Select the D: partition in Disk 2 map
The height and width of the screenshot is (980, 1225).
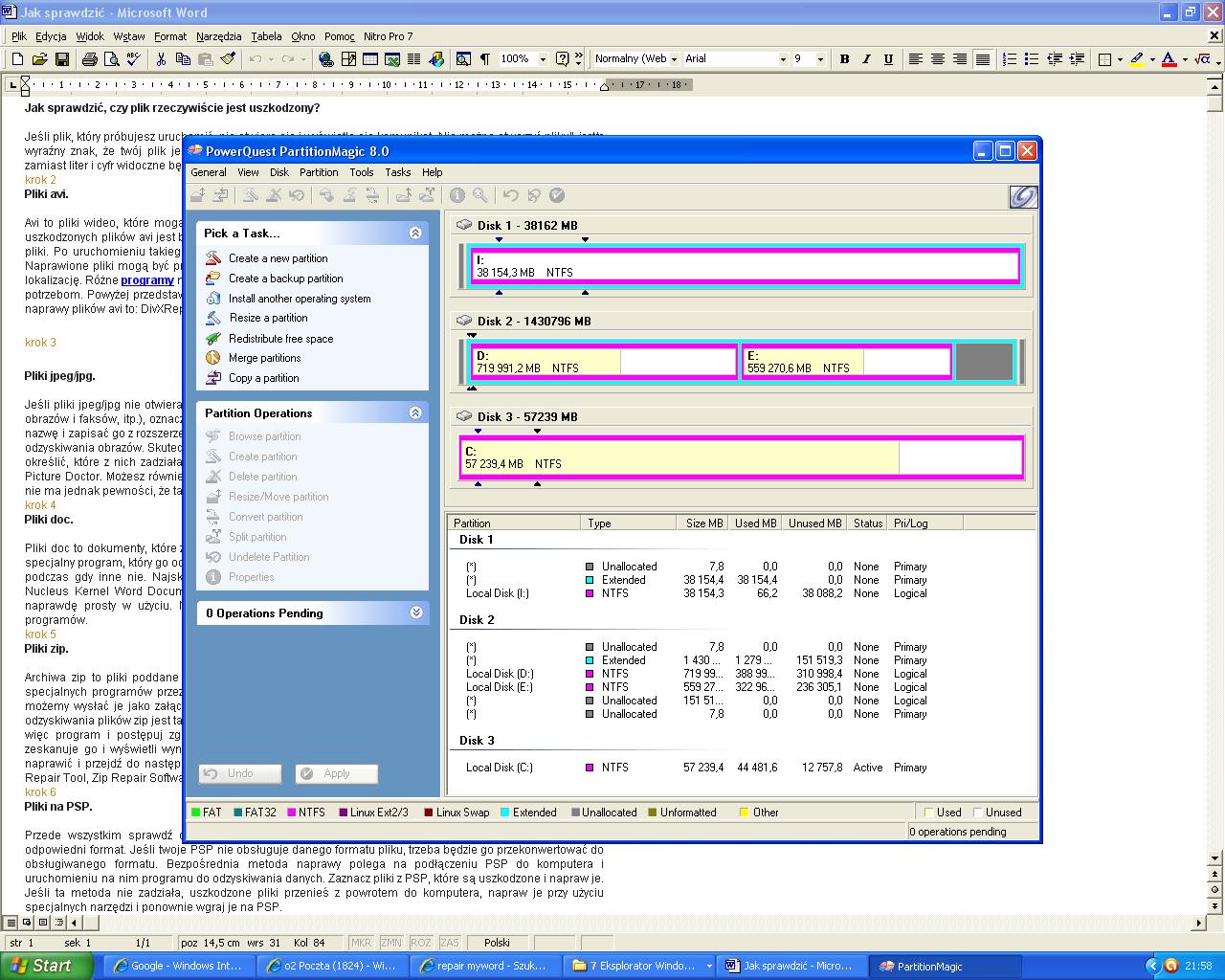tap(605, 362)
